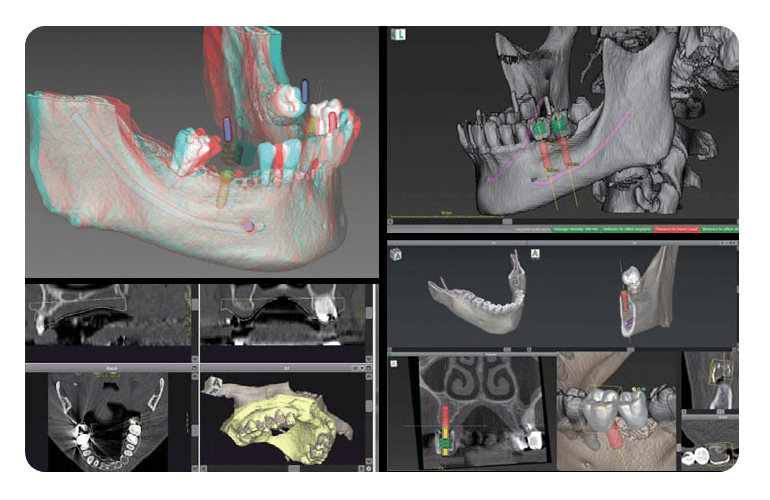The height and width of the screenshot is (500, 770).
Task: Select the second green status indicator
Action: (627, 229)
